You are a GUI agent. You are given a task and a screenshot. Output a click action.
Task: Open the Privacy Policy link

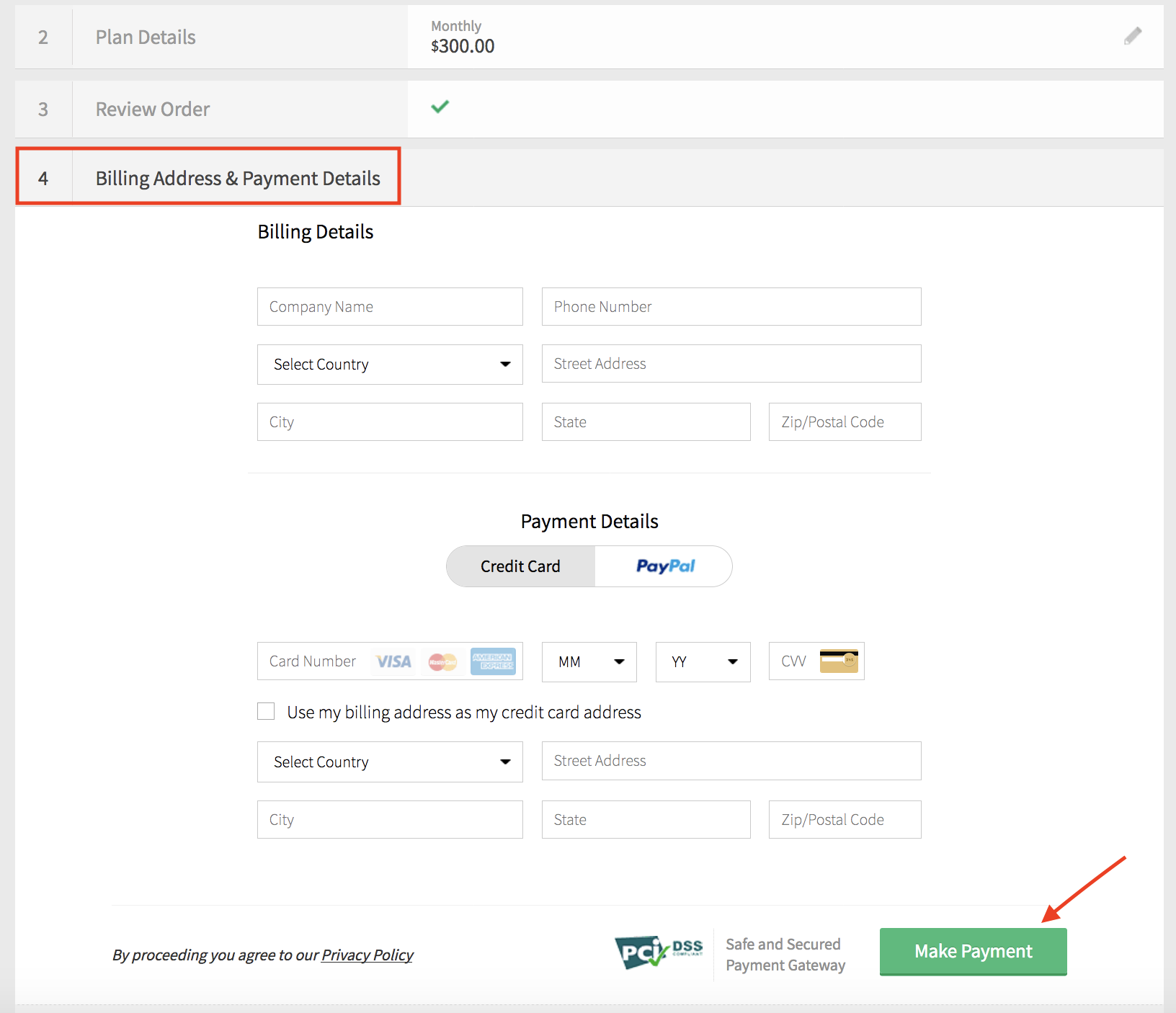pos(367,955)
